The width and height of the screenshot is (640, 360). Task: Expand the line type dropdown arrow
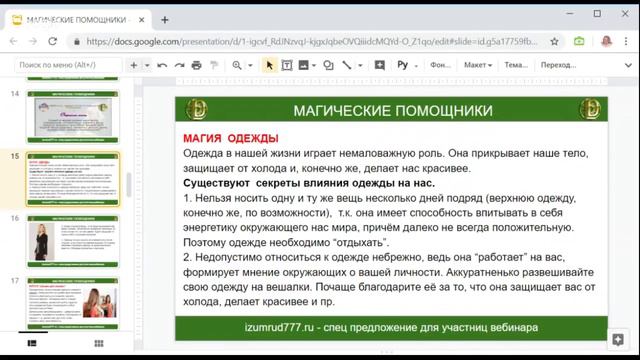[x=360, y=65]
